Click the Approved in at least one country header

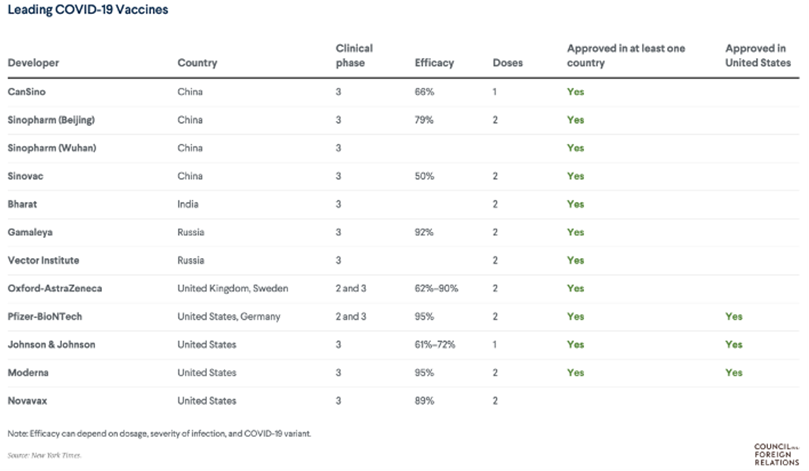[x=626, y=56]
